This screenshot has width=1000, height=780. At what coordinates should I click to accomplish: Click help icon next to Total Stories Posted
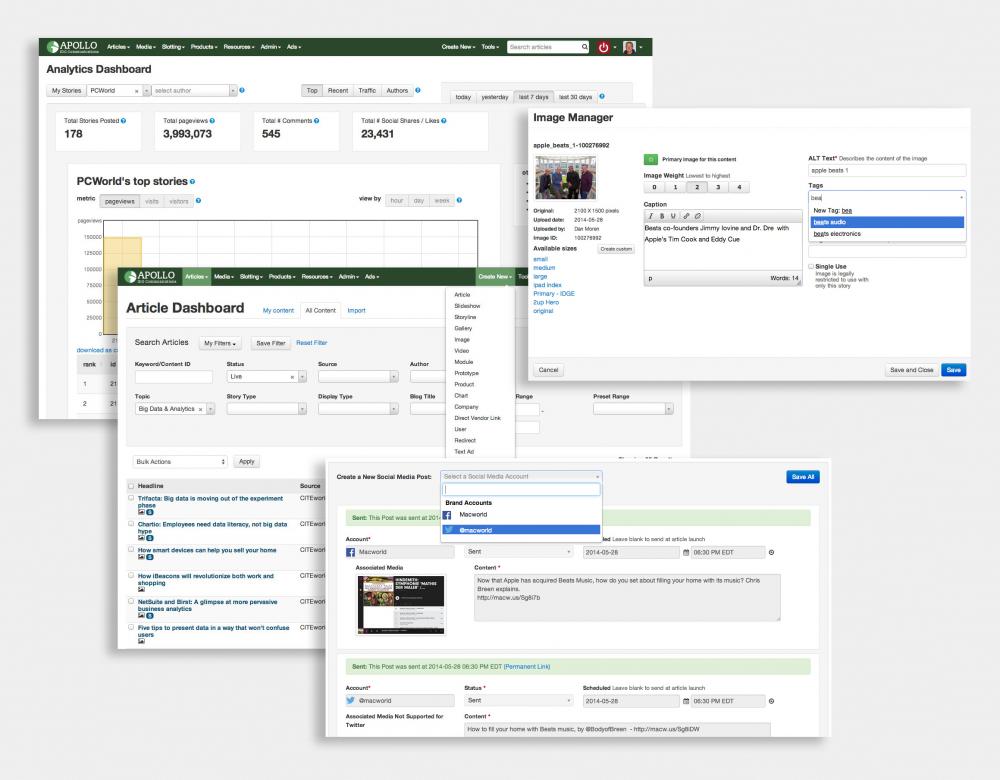tap(124, 121)
